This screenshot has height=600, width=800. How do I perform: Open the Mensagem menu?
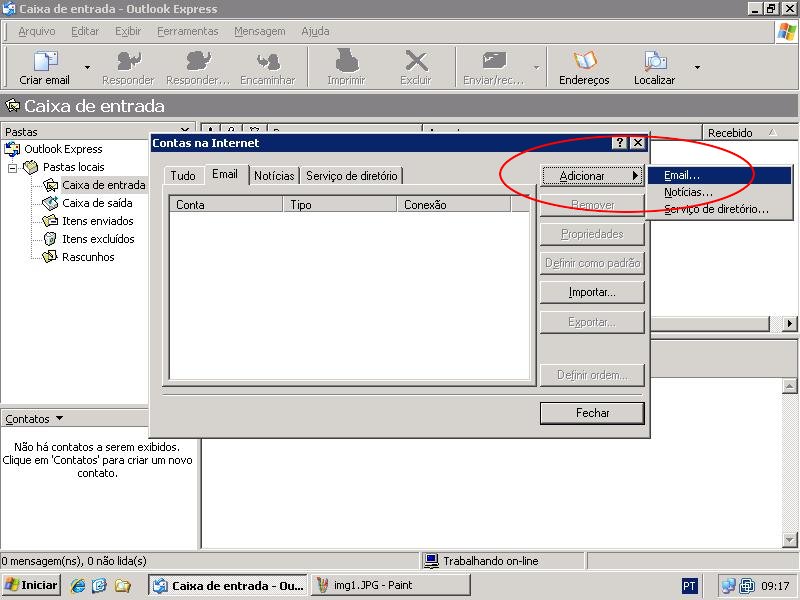click(259, 32)
